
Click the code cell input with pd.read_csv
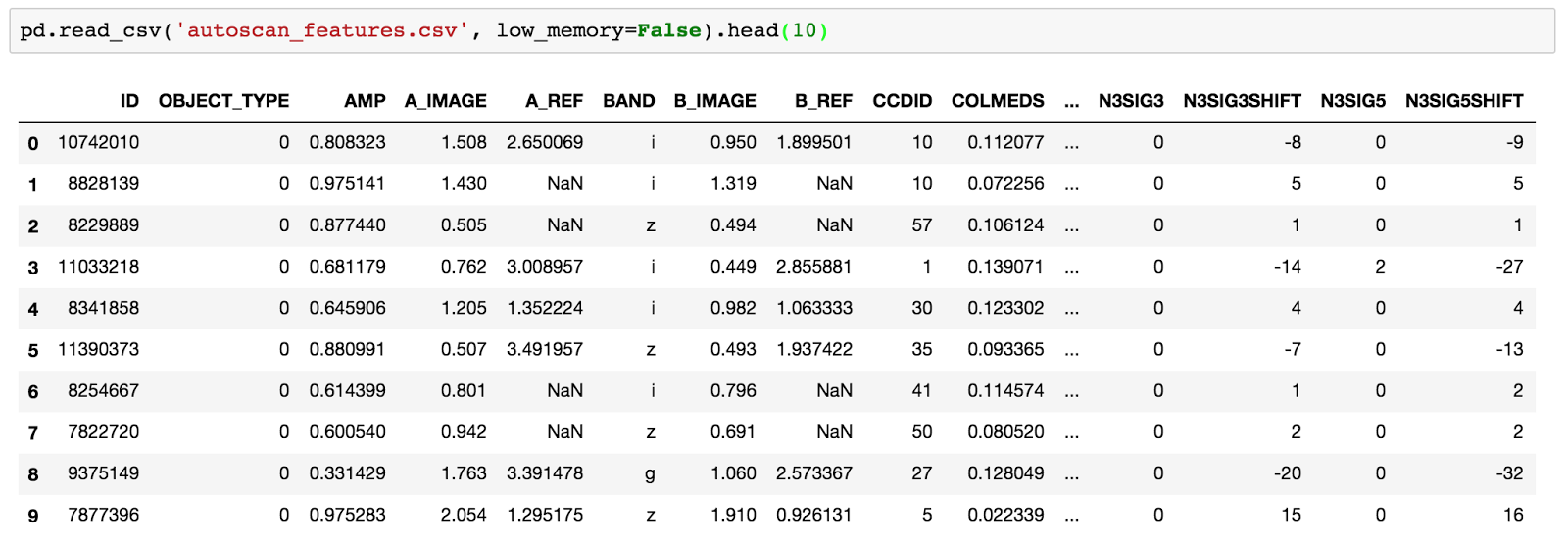click(x=782, y=30)
